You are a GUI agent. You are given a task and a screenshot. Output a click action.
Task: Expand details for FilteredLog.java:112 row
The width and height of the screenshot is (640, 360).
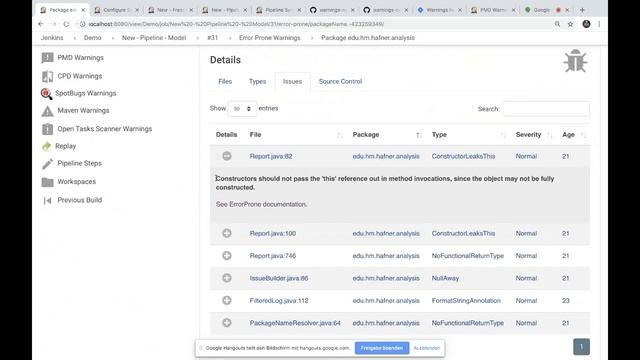click(x=227, y=300)
